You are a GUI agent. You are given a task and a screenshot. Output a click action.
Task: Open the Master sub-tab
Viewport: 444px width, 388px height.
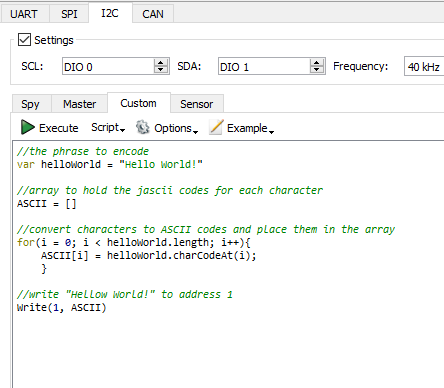(80, 104)
